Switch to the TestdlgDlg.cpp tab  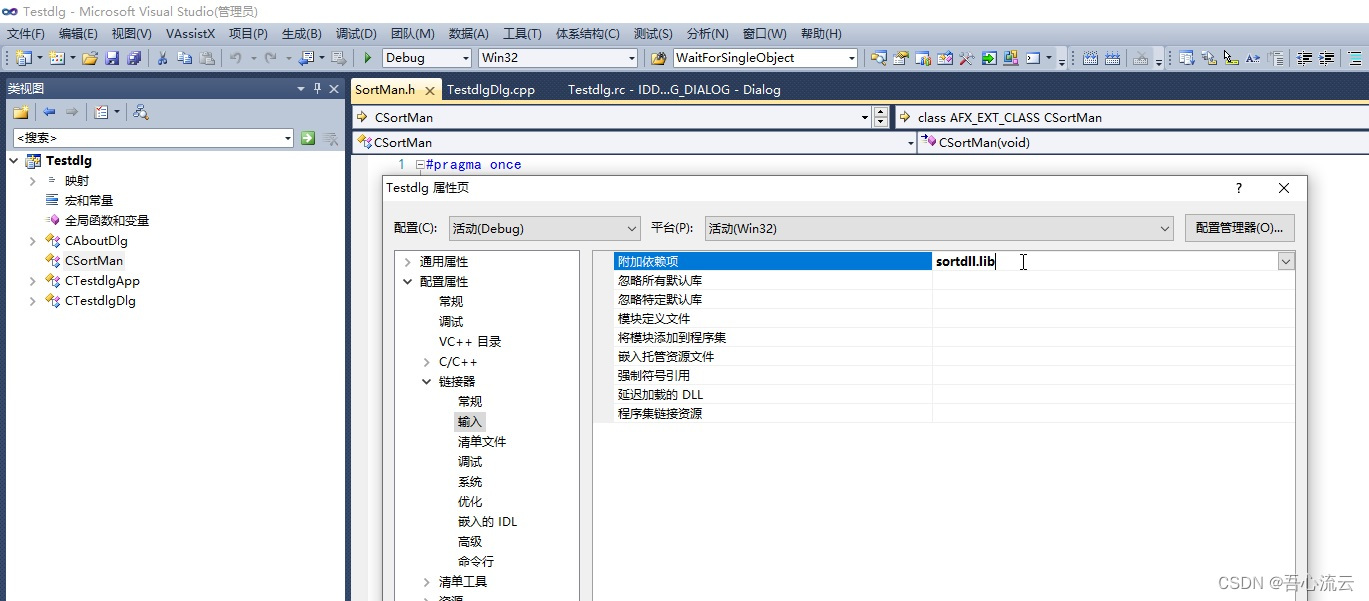(491, 90)
